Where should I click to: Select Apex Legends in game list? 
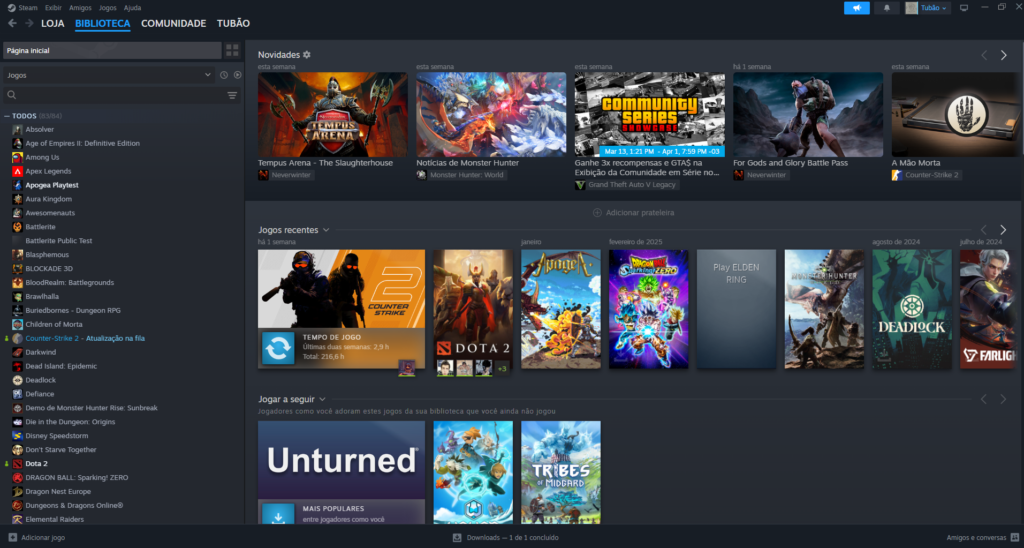click(x=48, y=171)
